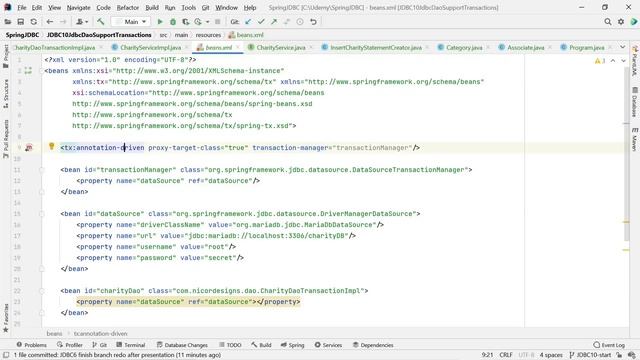
Task: Open the JDBC10-start Git branch menu
Action: [x=590, y=355]
